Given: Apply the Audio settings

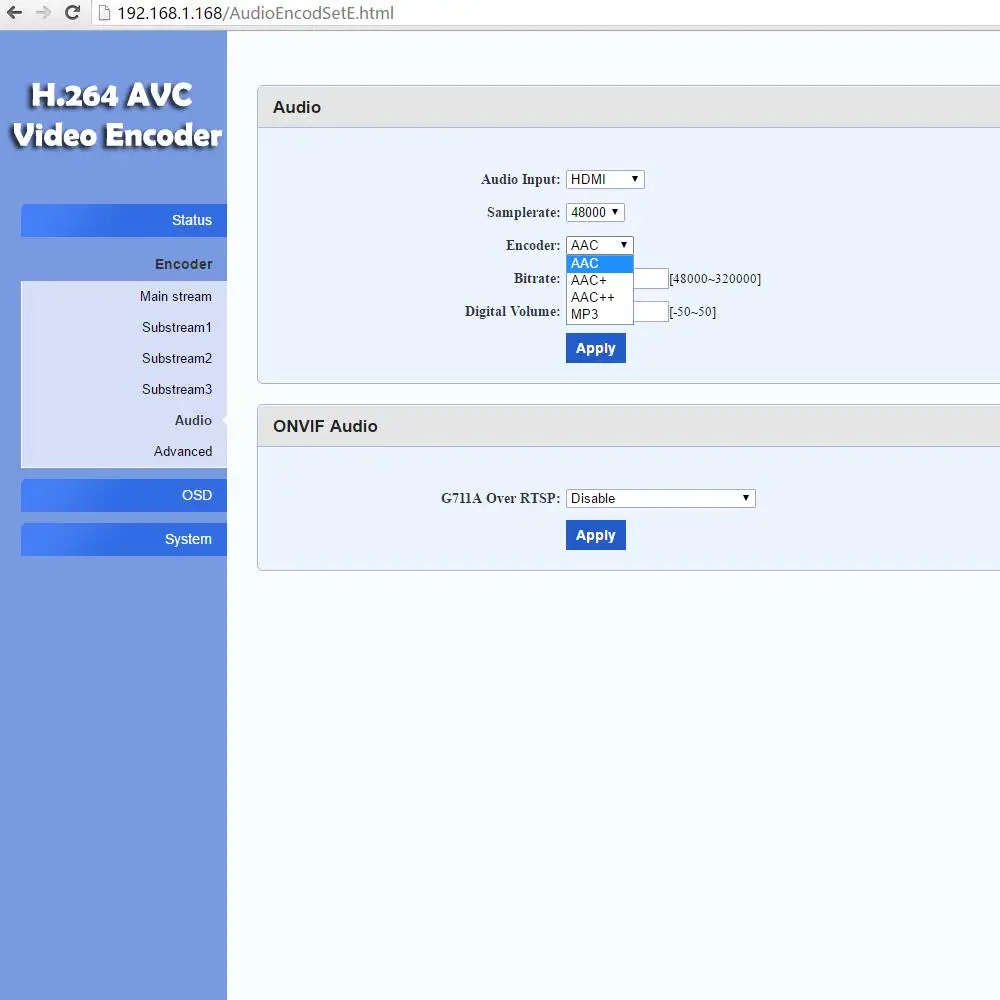Looking at the screenshot, I should (596, 348).
